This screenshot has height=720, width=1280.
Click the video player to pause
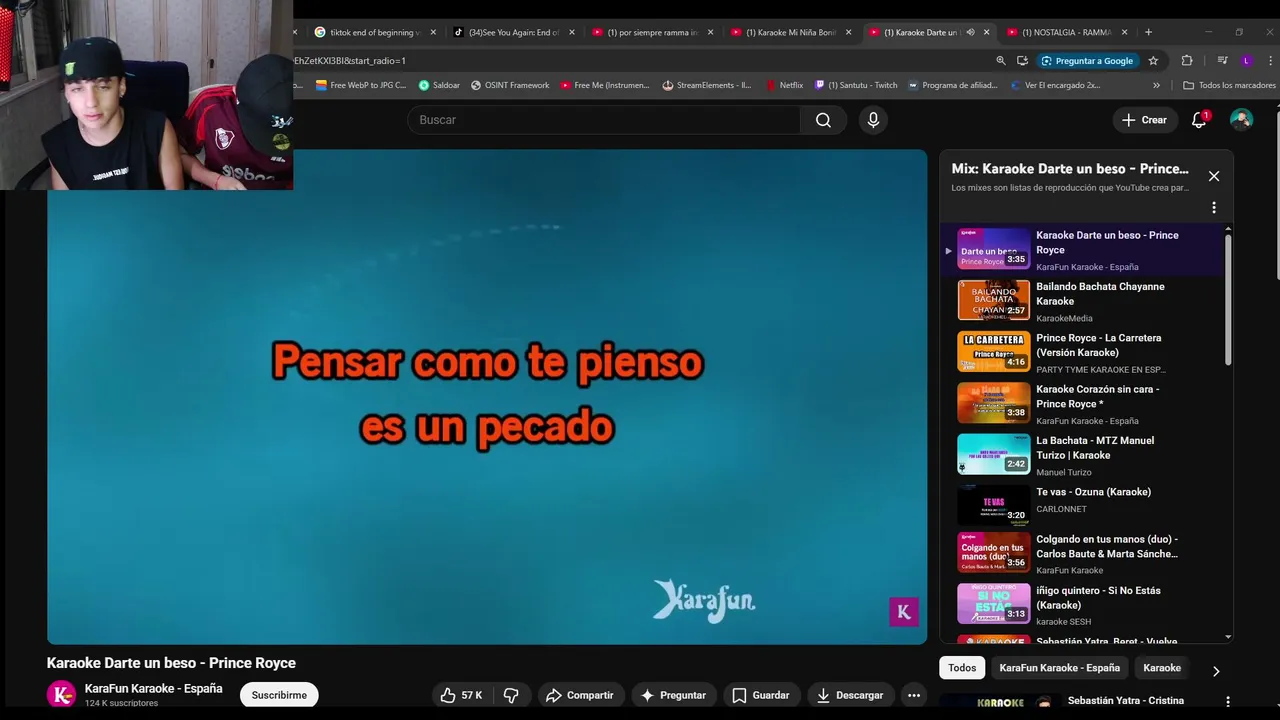[x=487, y=397]
